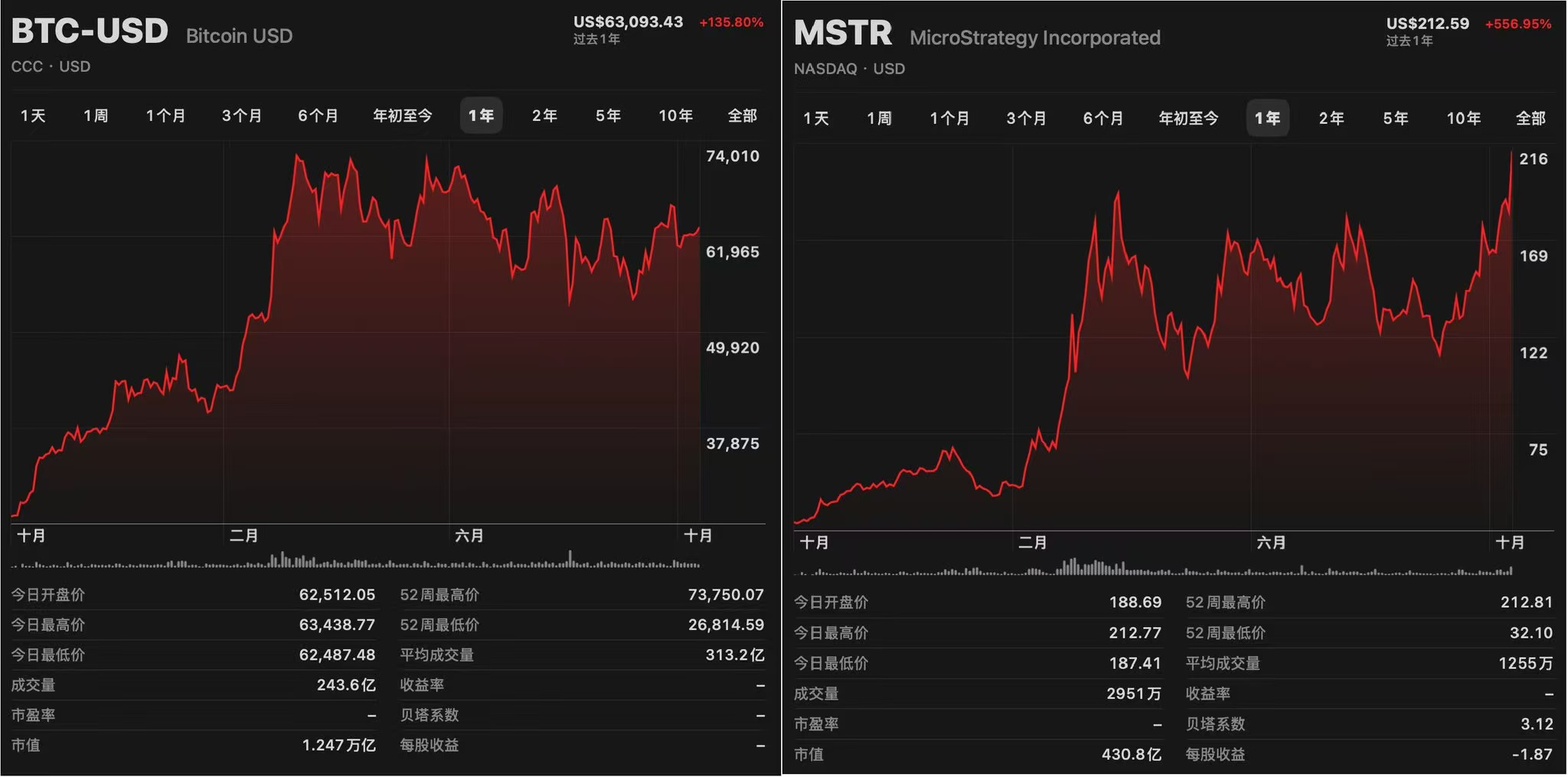Click the MSTR +556.95% change figure

(x=1517, y=24)
